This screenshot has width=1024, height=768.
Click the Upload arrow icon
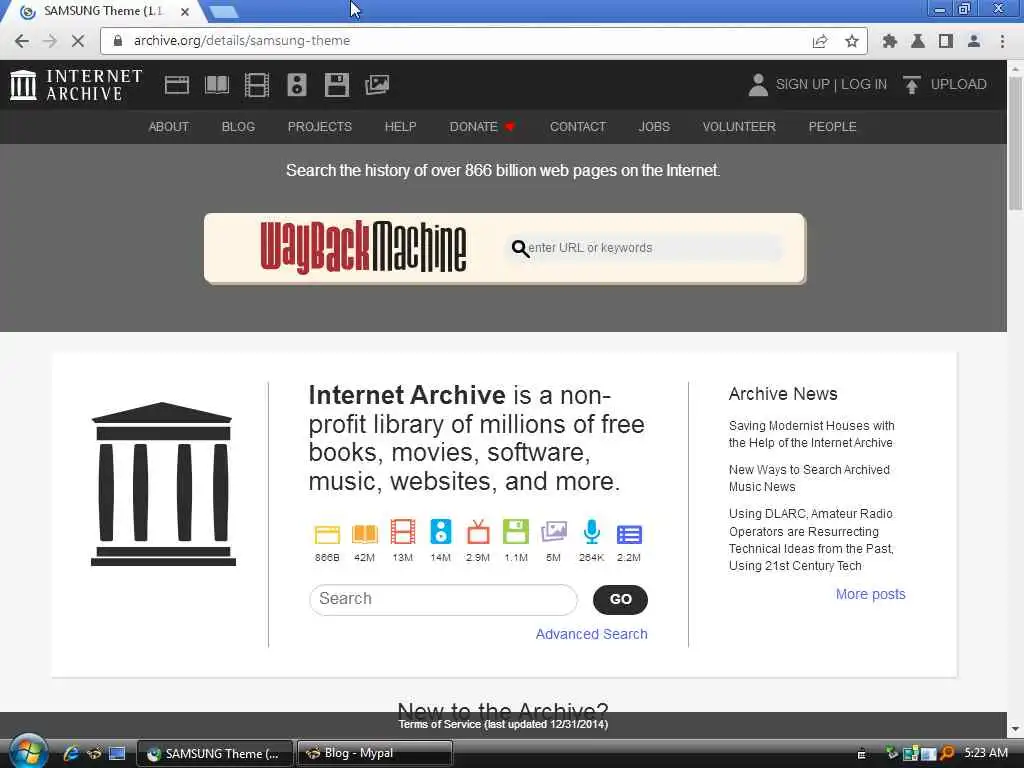pyautogui.click(x=912, y=85)
